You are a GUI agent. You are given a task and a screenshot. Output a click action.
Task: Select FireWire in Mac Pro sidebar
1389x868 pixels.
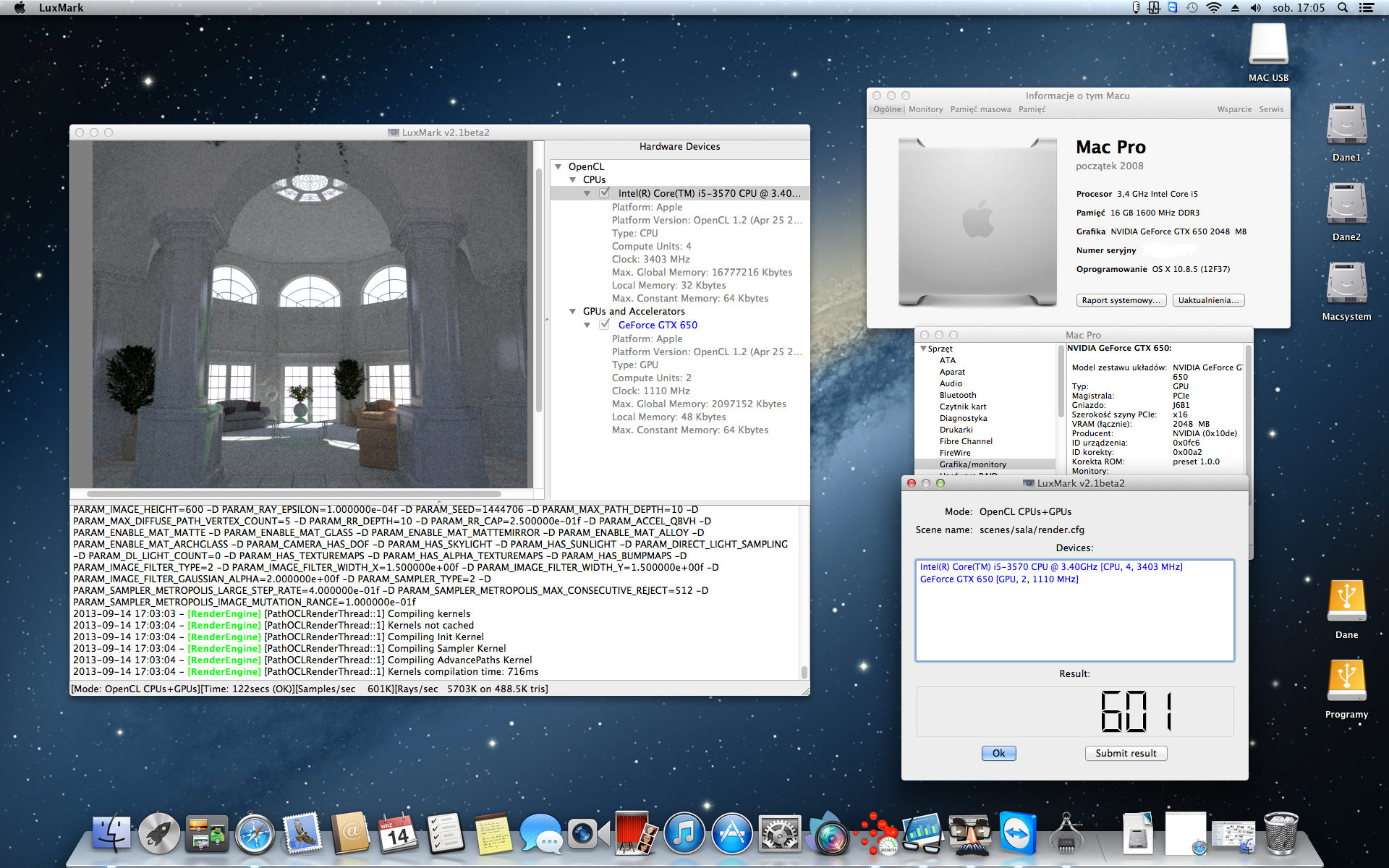pos(955,453)
